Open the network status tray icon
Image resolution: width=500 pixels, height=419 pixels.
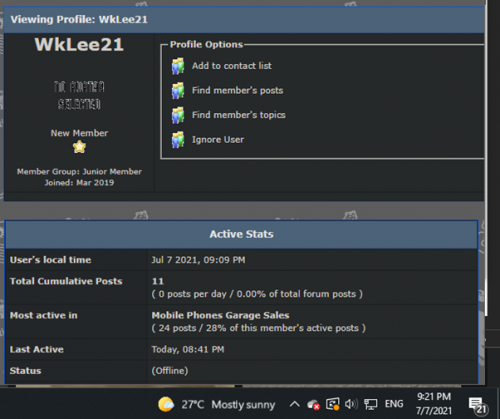[370, 404]
